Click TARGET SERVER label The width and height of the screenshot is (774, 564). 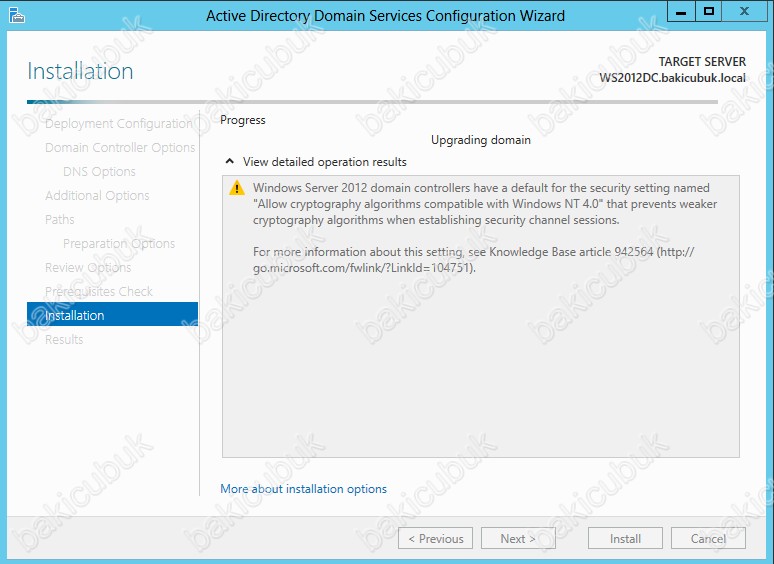[x=702, y=62]
